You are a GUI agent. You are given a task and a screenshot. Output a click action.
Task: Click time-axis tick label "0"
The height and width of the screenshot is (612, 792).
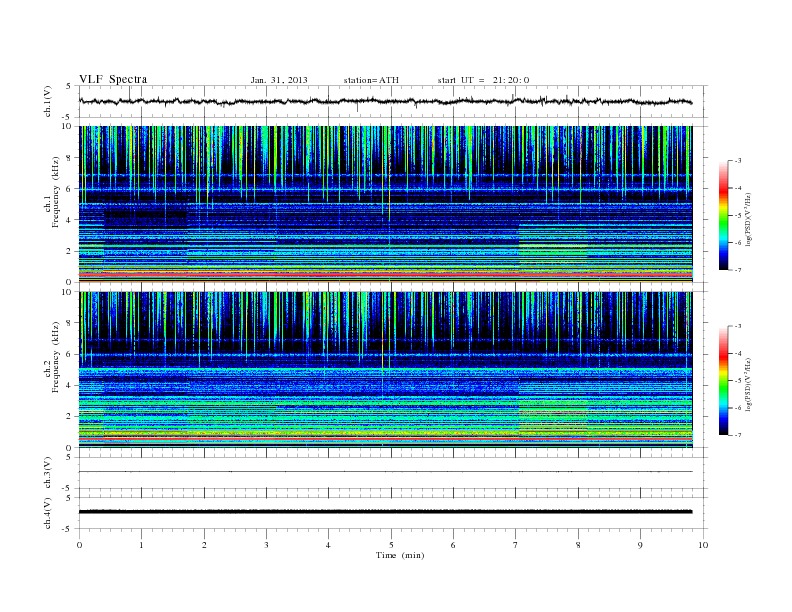pyautogui.click(x=79, y=545)
